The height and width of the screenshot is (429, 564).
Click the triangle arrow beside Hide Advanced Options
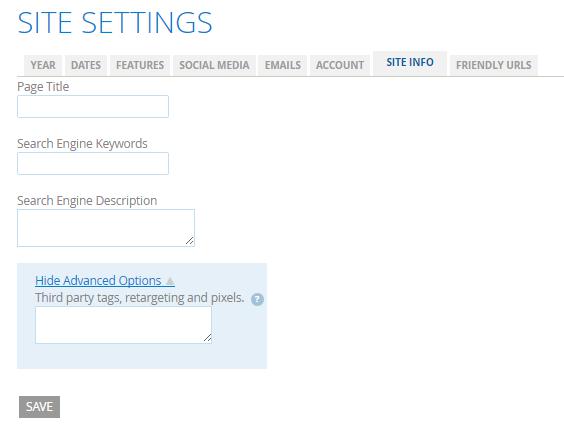coord(170,281)
